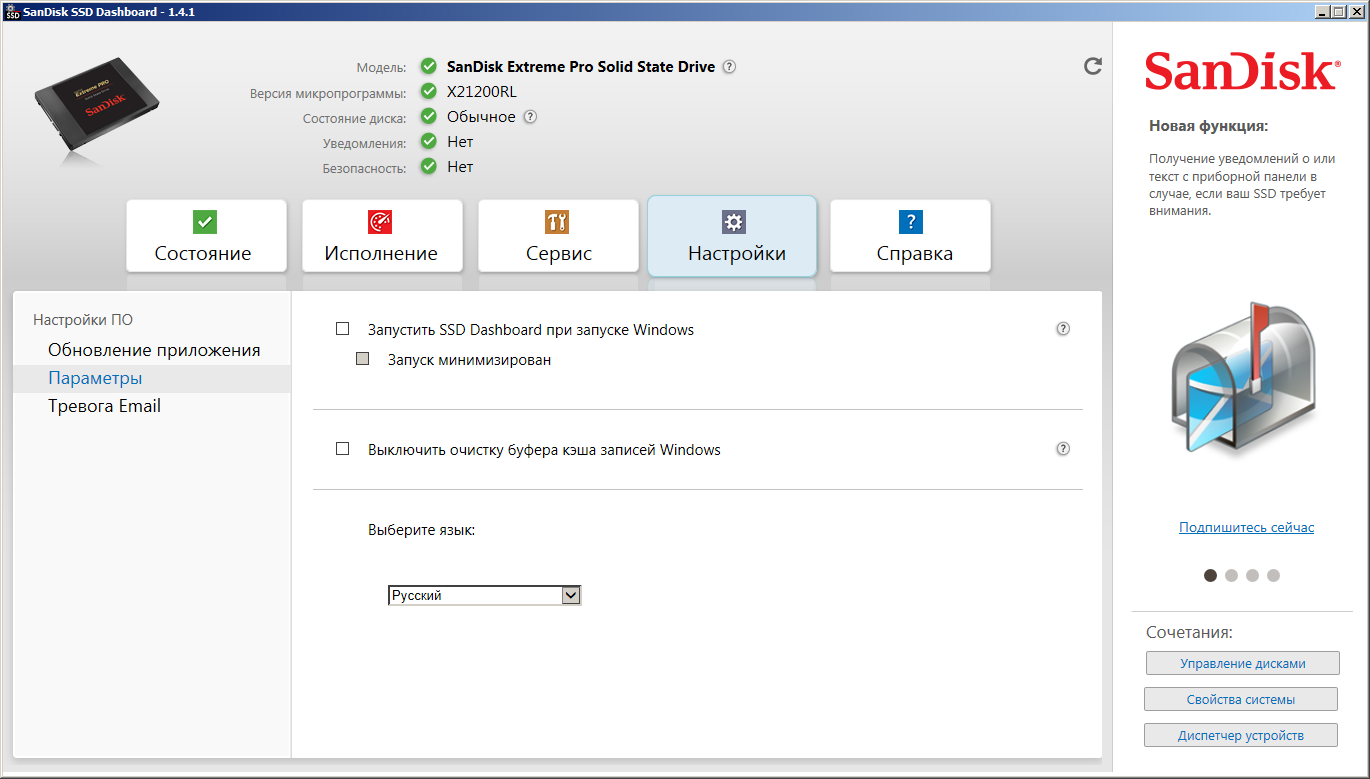Screen dimensions: 1370x779
Task: Click the help icon for the Windows startup option
Action: (1063, 329)
